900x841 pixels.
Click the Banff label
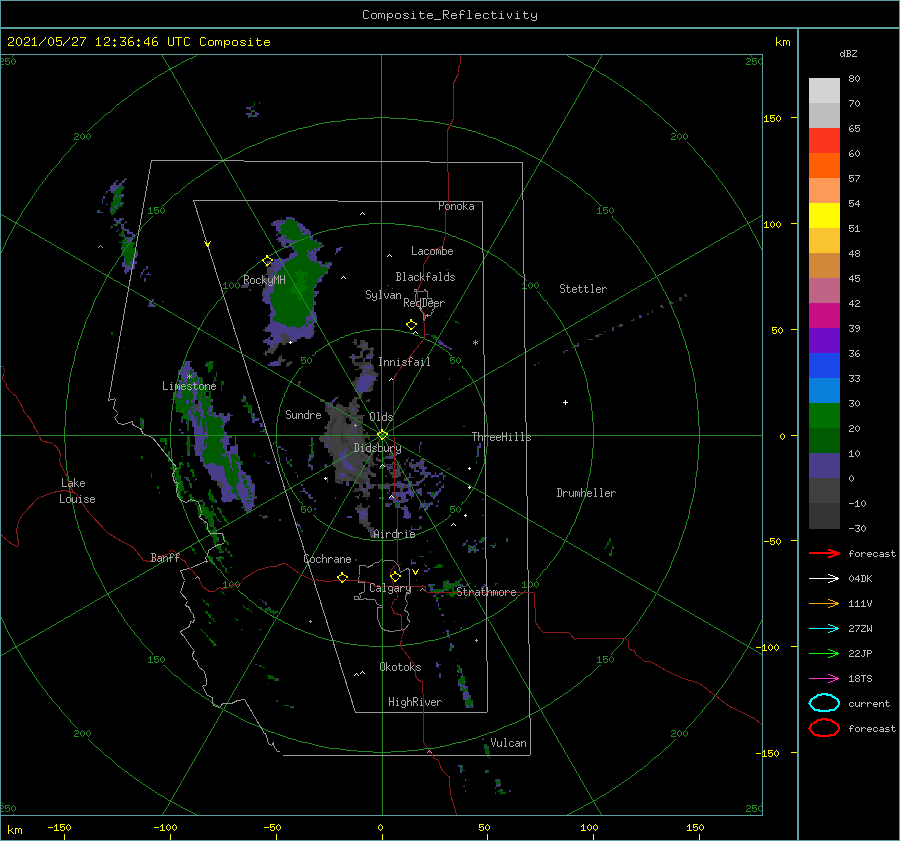[165, 557]
